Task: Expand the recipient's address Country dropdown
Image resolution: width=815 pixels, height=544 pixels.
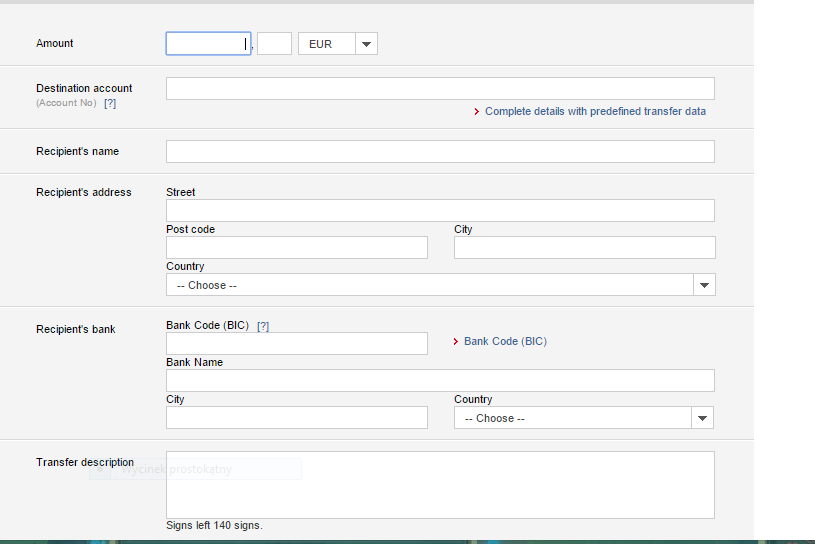Action: (441, 285)
